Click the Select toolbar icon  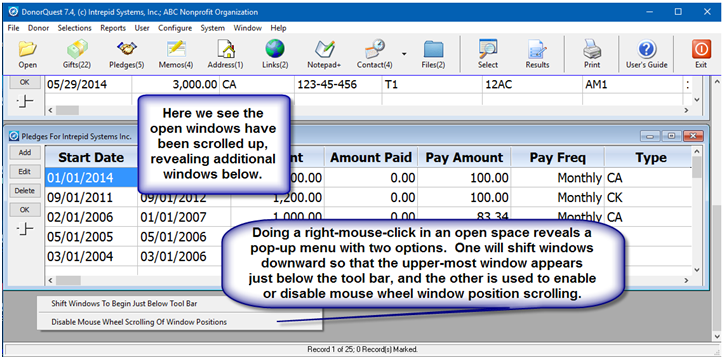(488, 54)
